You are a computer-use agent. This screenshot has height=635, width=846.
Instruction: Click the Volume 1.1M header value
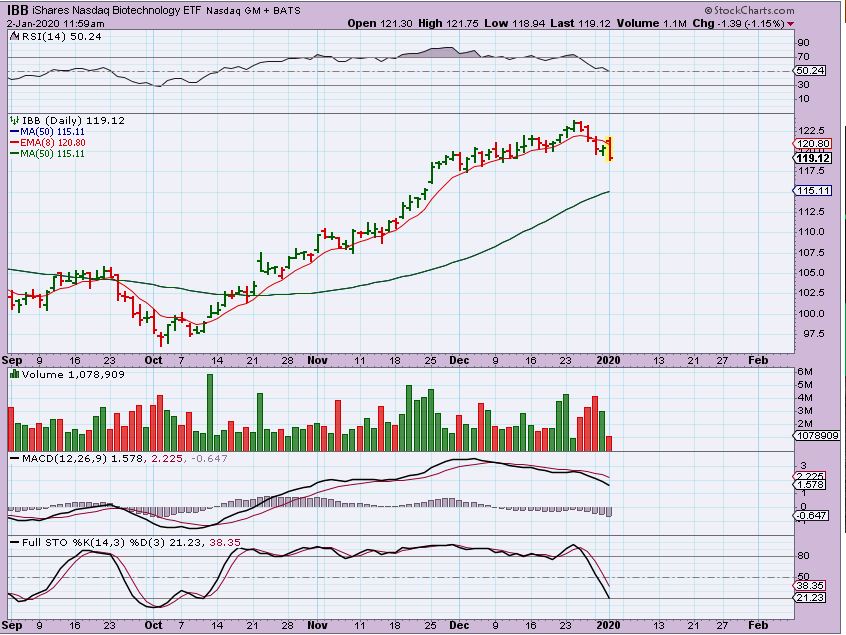click(x=652, y=23)
